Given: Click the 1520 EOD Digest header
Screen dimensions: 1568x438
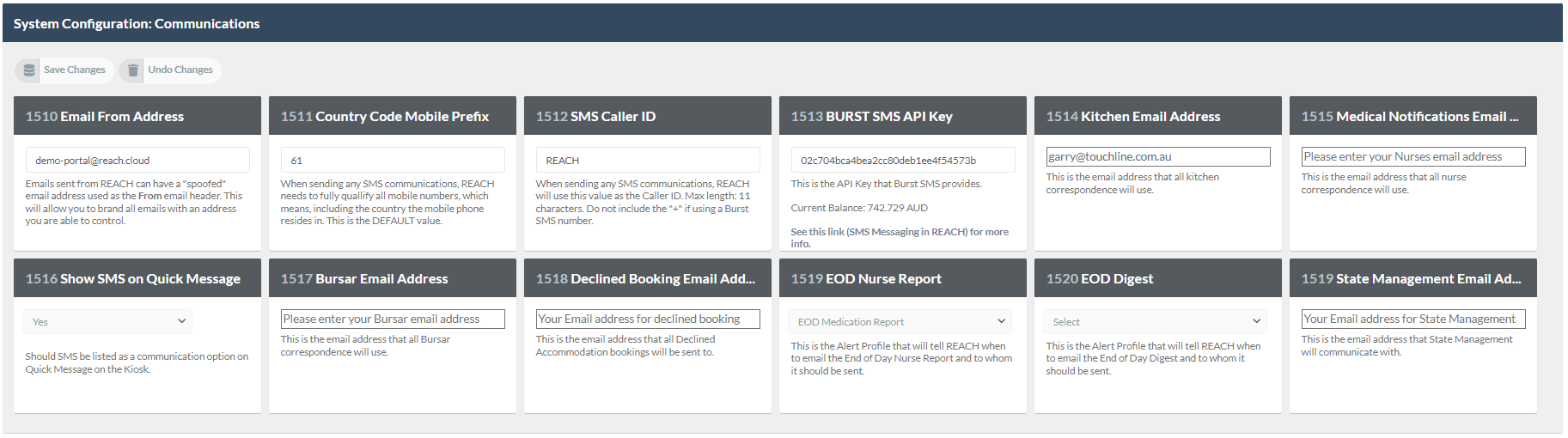Looking at the screenshot, I should point(1158,278).
